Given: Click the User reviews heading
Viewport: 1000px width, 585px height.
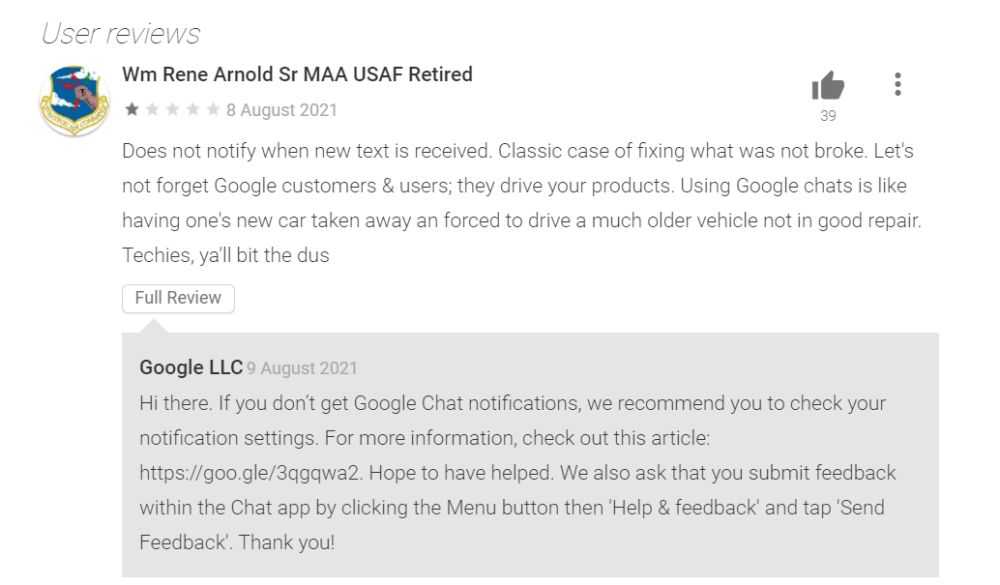Looking at the screenshot, I should coord(120,33).
